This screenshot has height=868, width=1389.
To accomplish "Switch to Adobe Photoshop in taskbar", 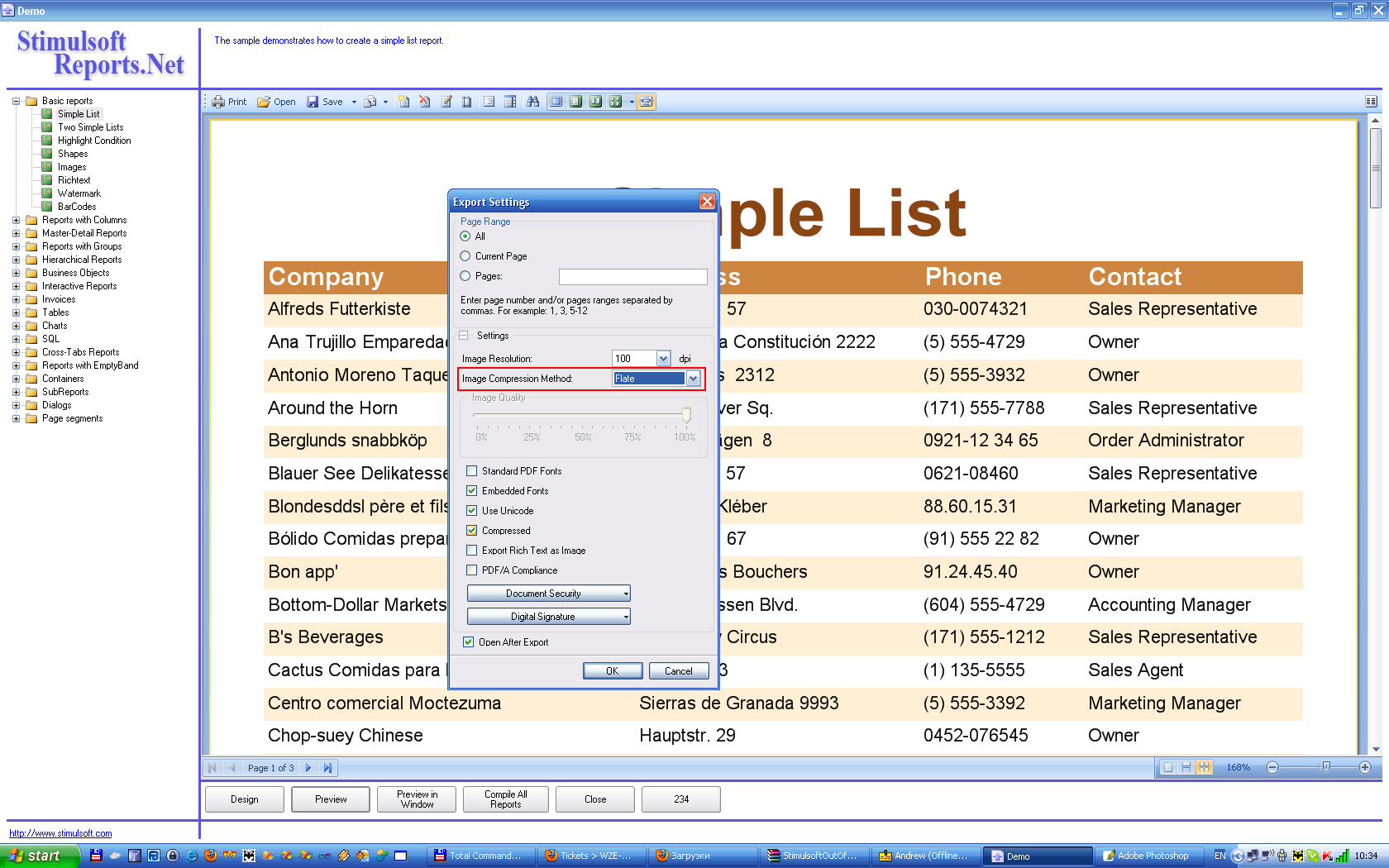I will pos(1152,856).
